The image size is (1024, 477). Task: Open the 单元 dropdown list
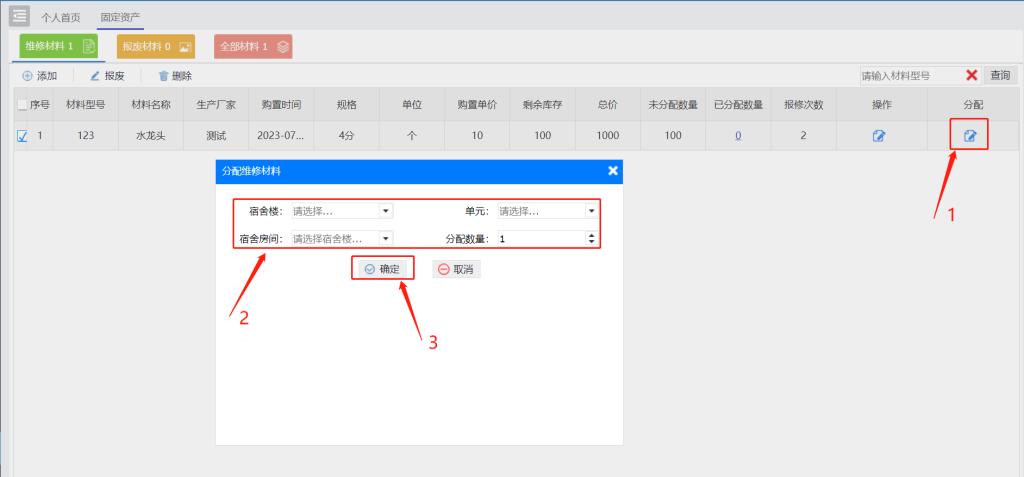[x=591, y=211]
